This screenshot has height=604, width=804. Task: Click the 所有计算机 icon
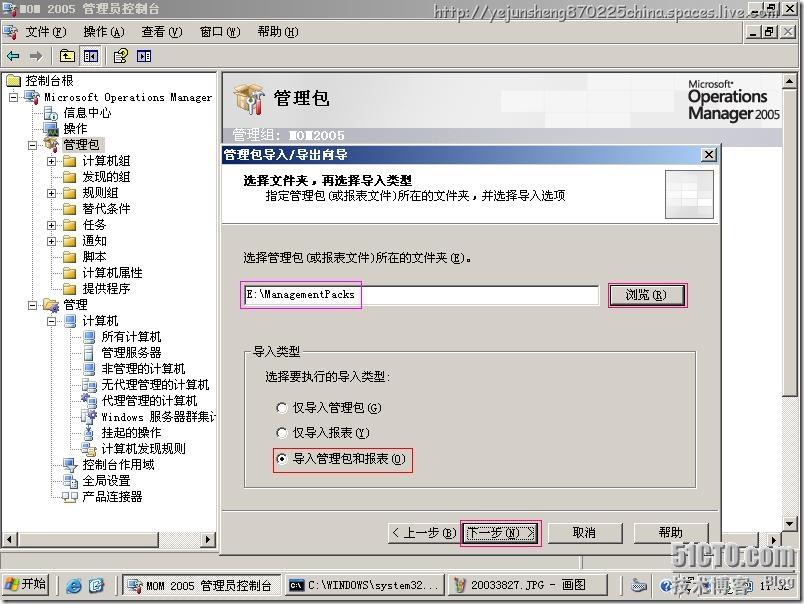point(89,337)
